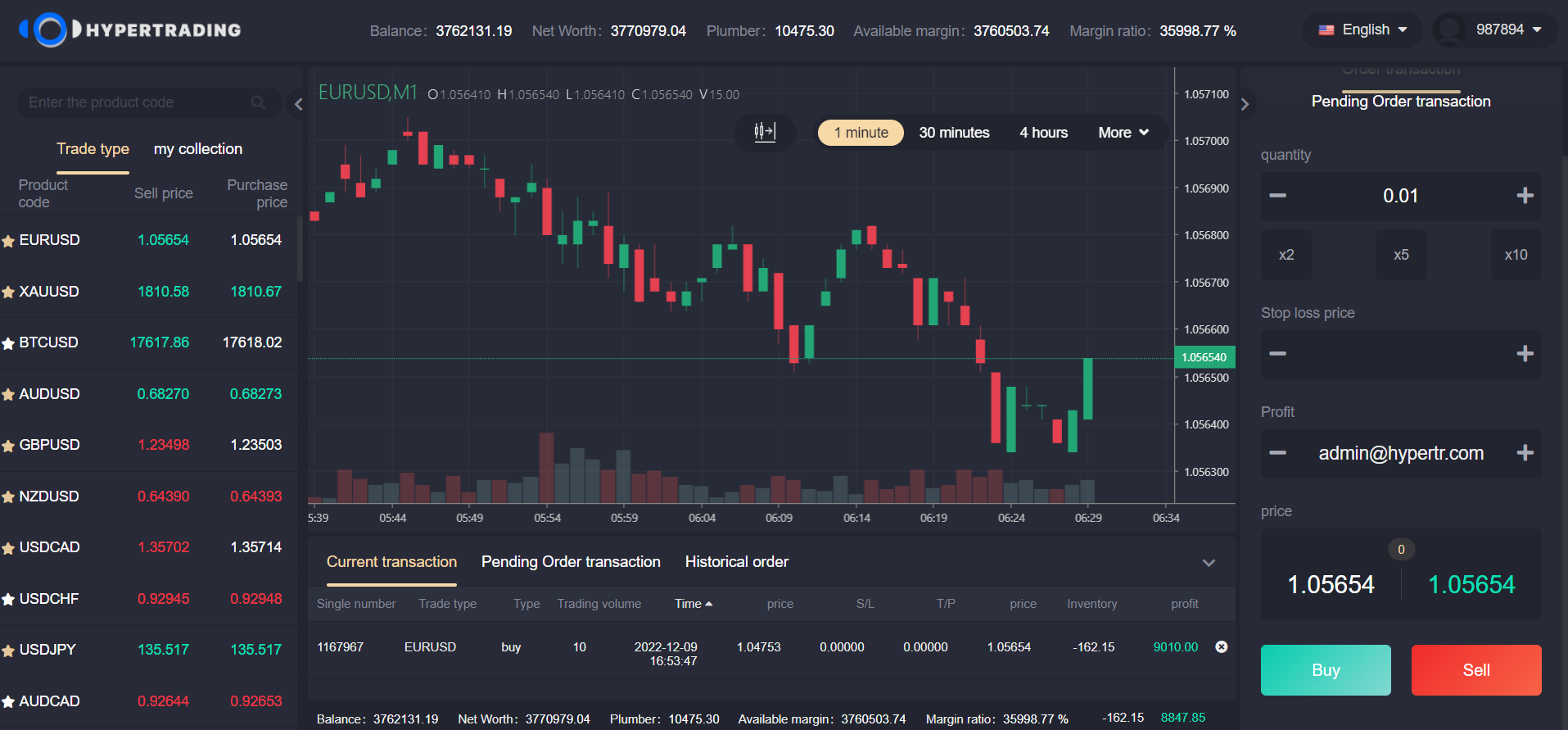Image resolution: width=1568 pixels, height=730 pixels.
Task: Toggle the AUDUSD favorite star
Action: click(8, 395)
